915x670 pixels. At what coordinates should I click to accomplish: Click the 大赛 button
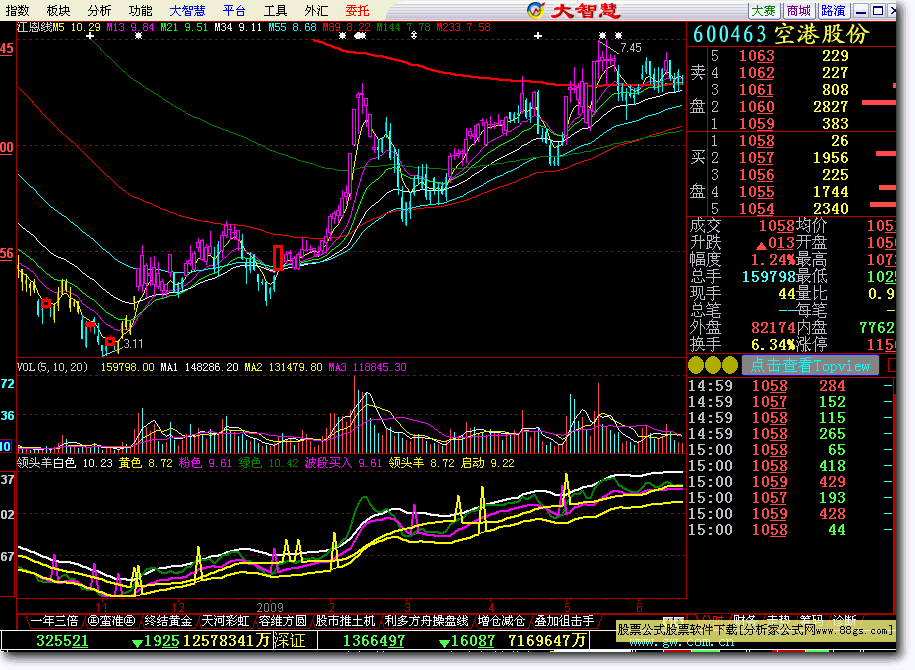pos(764,11)
